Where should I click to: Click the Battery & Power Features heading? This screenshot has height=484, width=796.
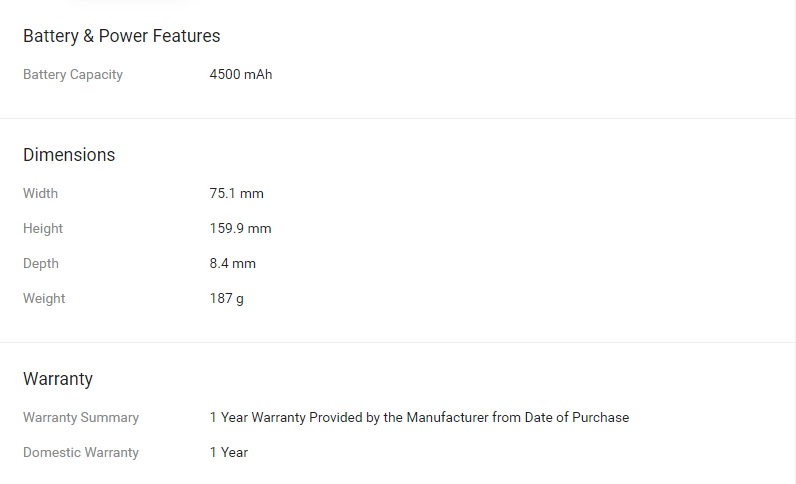click(x=121, y=36)
